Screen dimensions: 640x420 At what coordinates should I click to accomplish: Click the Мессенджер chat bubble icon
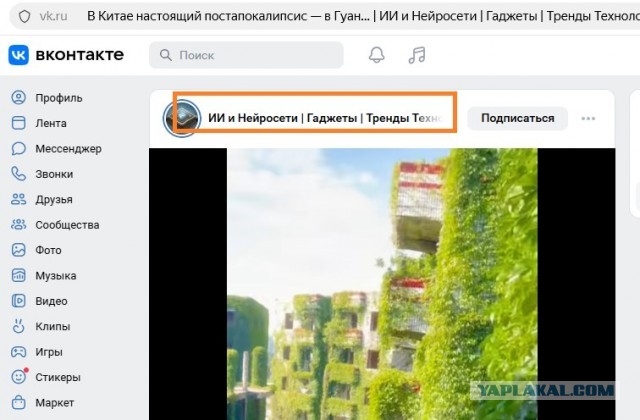18,149
